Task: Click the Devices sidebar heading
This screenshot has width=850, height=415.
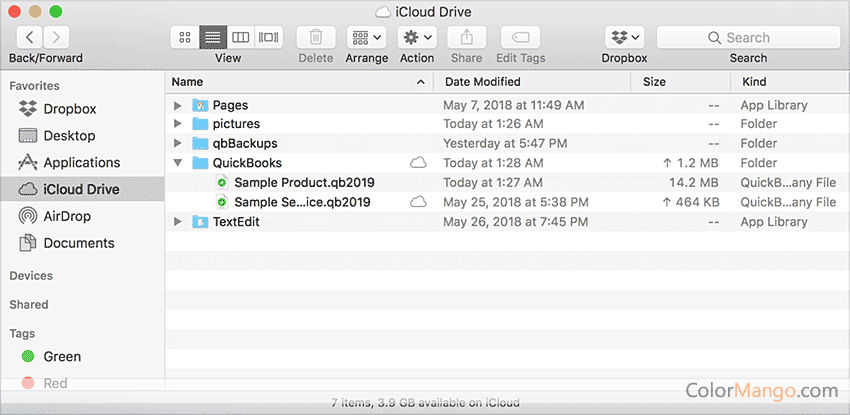Action: tap(31, 276)
